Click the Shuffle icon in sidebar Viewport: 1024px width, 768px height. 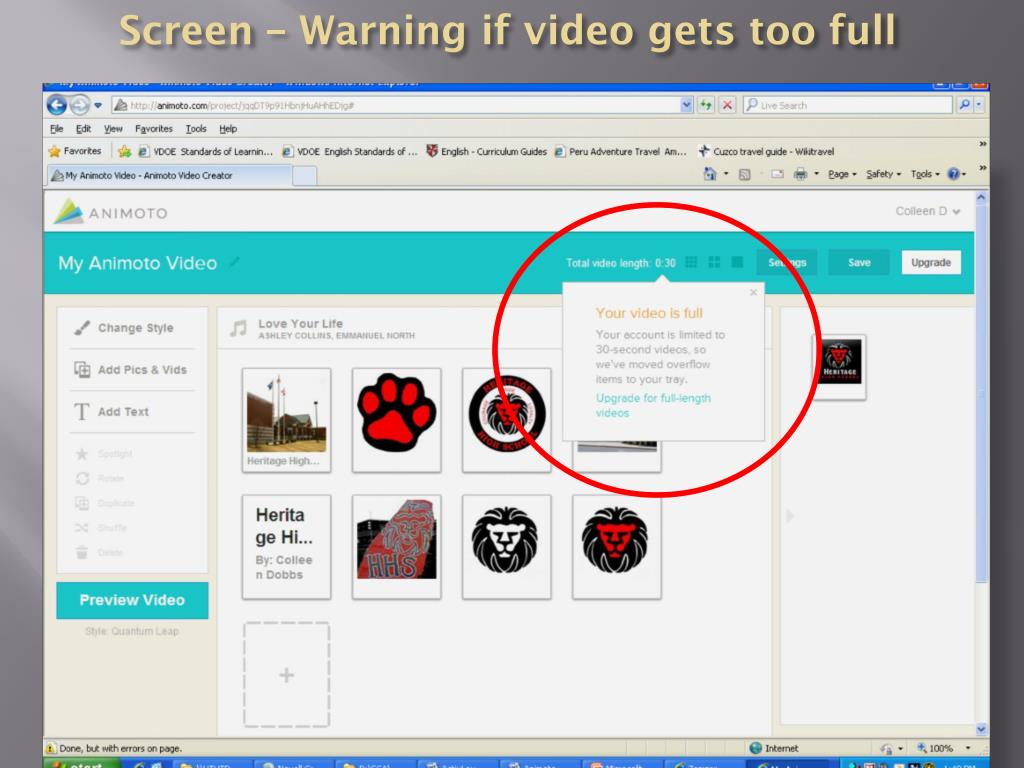click(x=82, y=528)
